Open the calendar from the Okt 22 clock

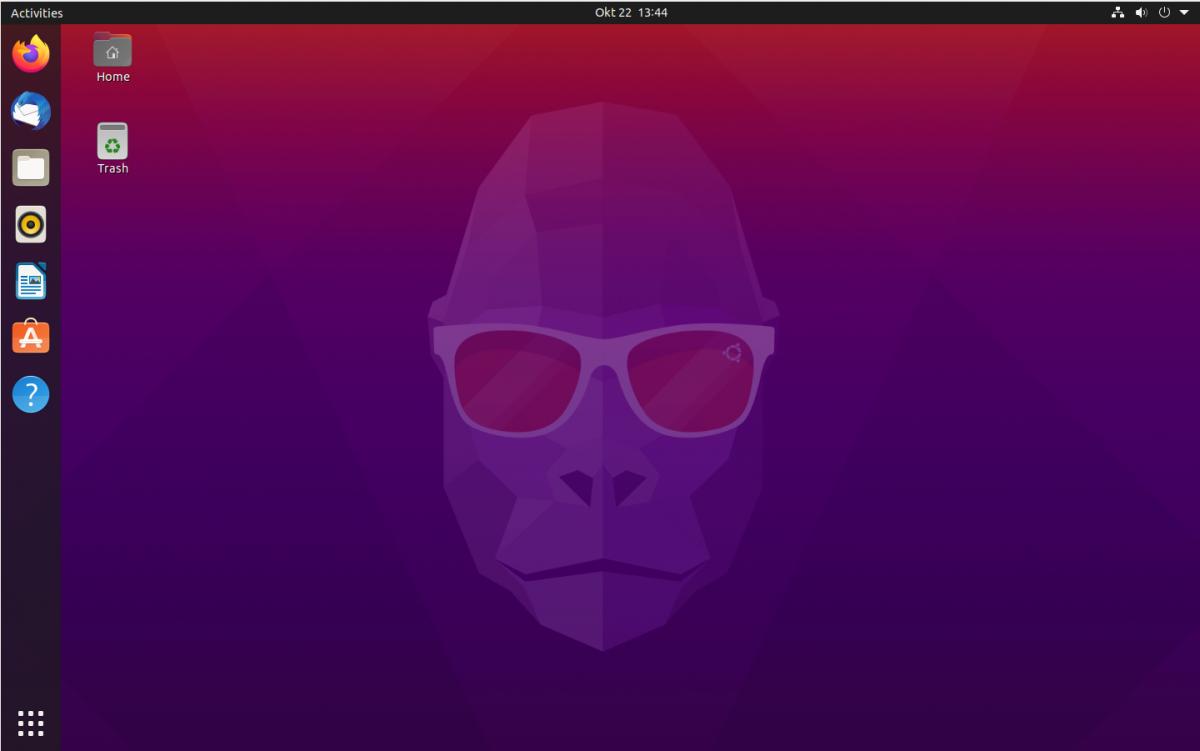(x=631, y=13)
